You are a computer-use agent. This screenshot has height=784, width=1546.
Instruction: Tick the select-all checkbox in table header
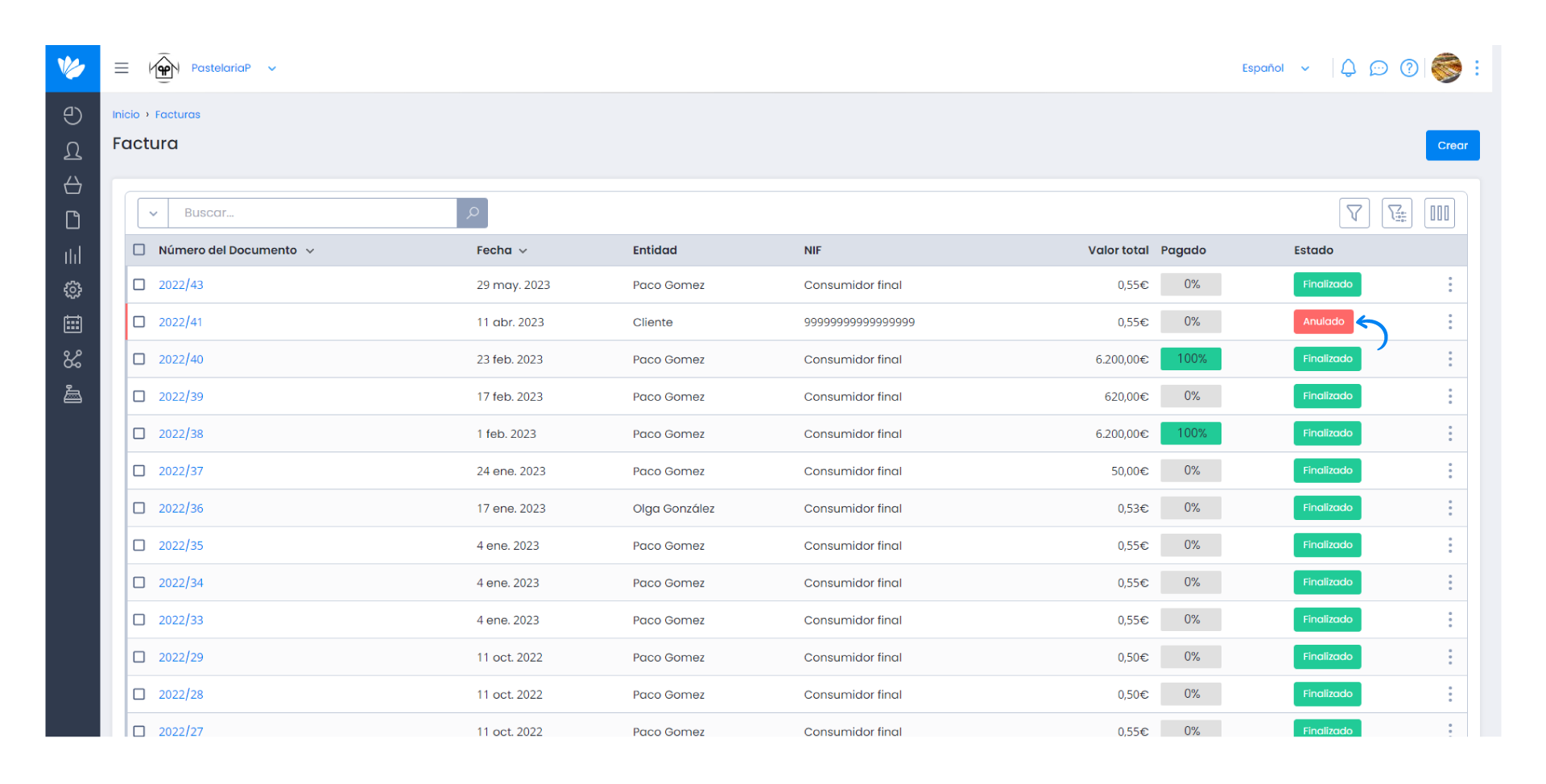[139, 250]
